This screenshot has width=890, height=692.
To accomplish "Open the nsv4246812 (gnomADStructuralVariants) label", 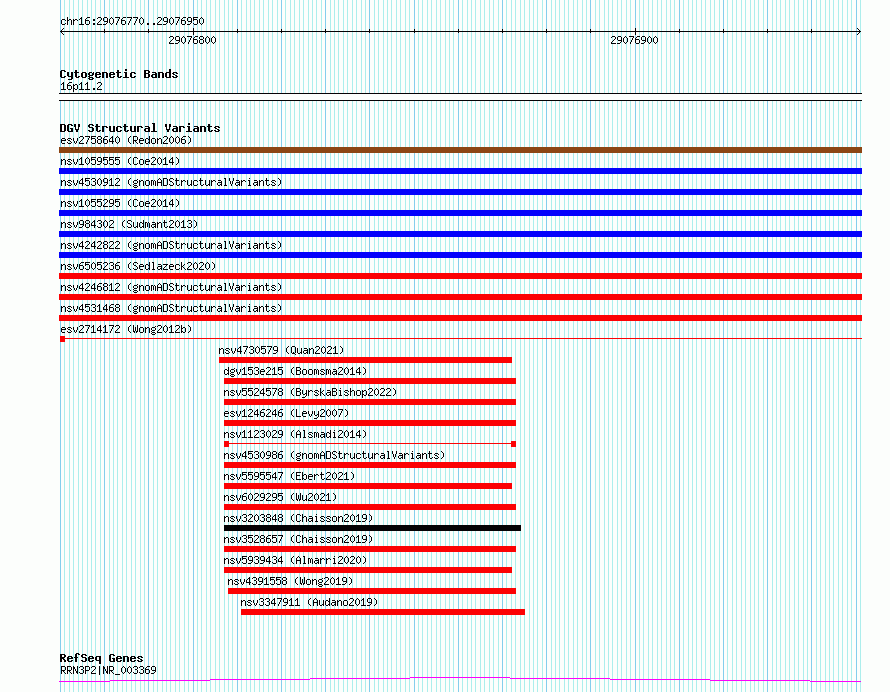I will click(x=171, y=287).
